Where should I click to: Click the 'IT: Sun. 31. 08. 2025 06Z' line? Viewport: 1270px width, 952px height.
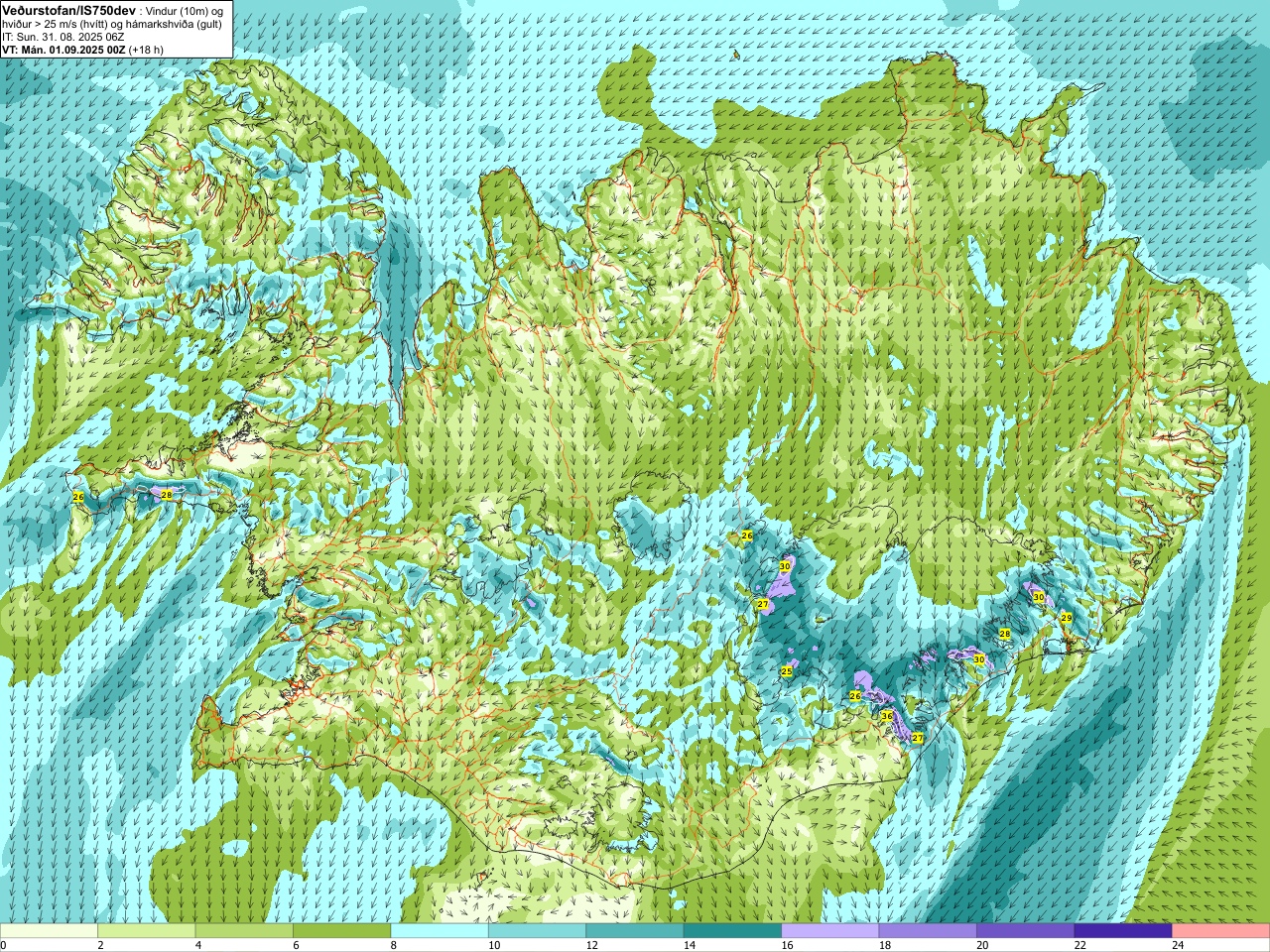click(x=63, y=37)
